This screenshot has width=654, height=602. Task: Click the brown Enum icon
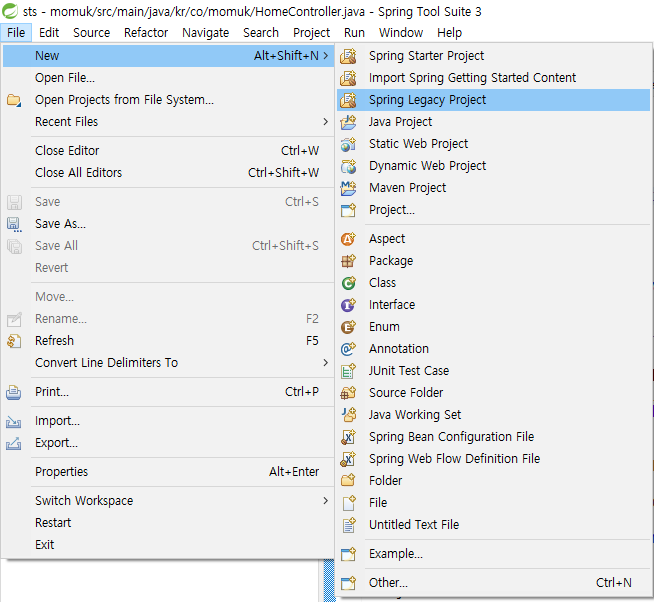click(348, 327)
